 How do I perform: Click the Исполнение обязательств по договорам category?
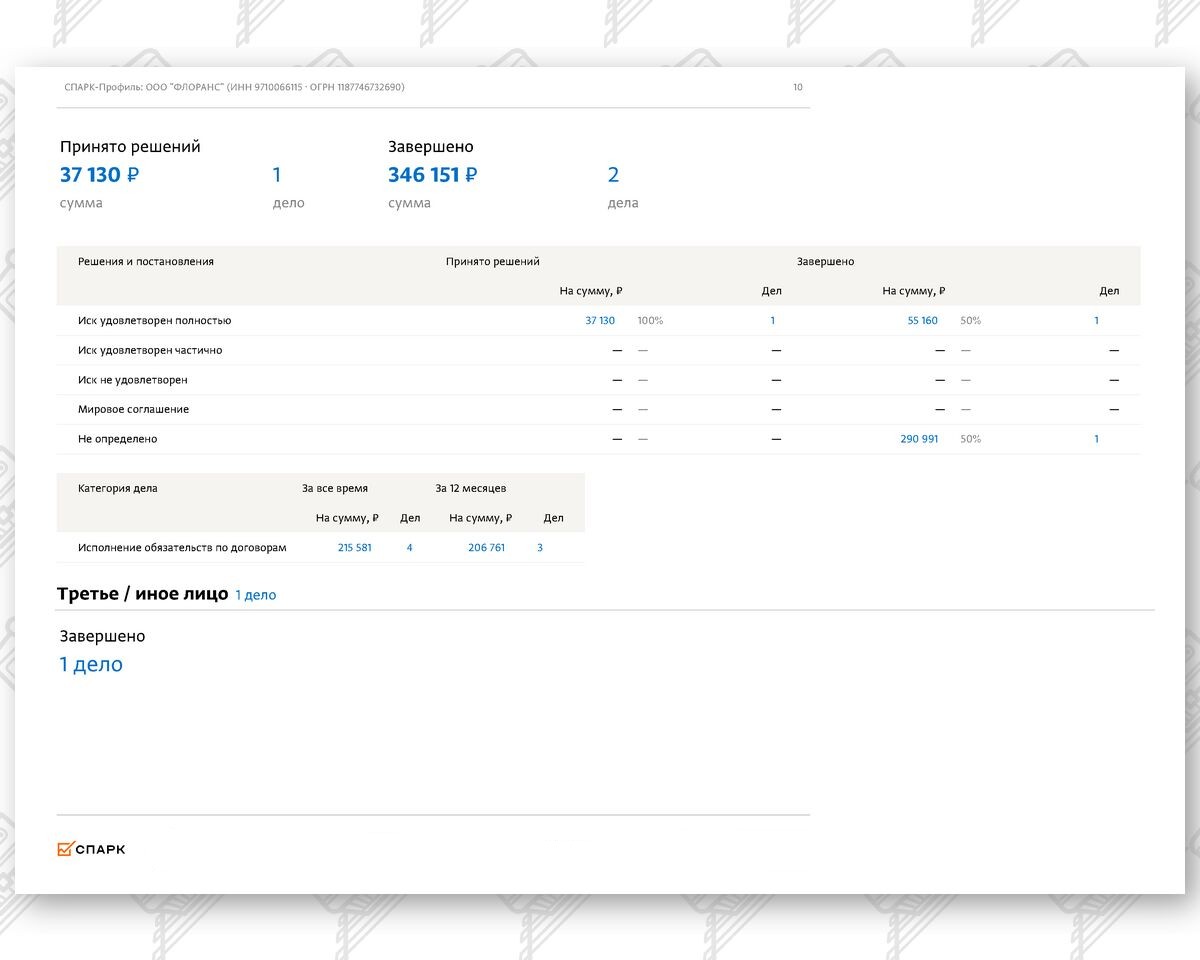[182, 548]
